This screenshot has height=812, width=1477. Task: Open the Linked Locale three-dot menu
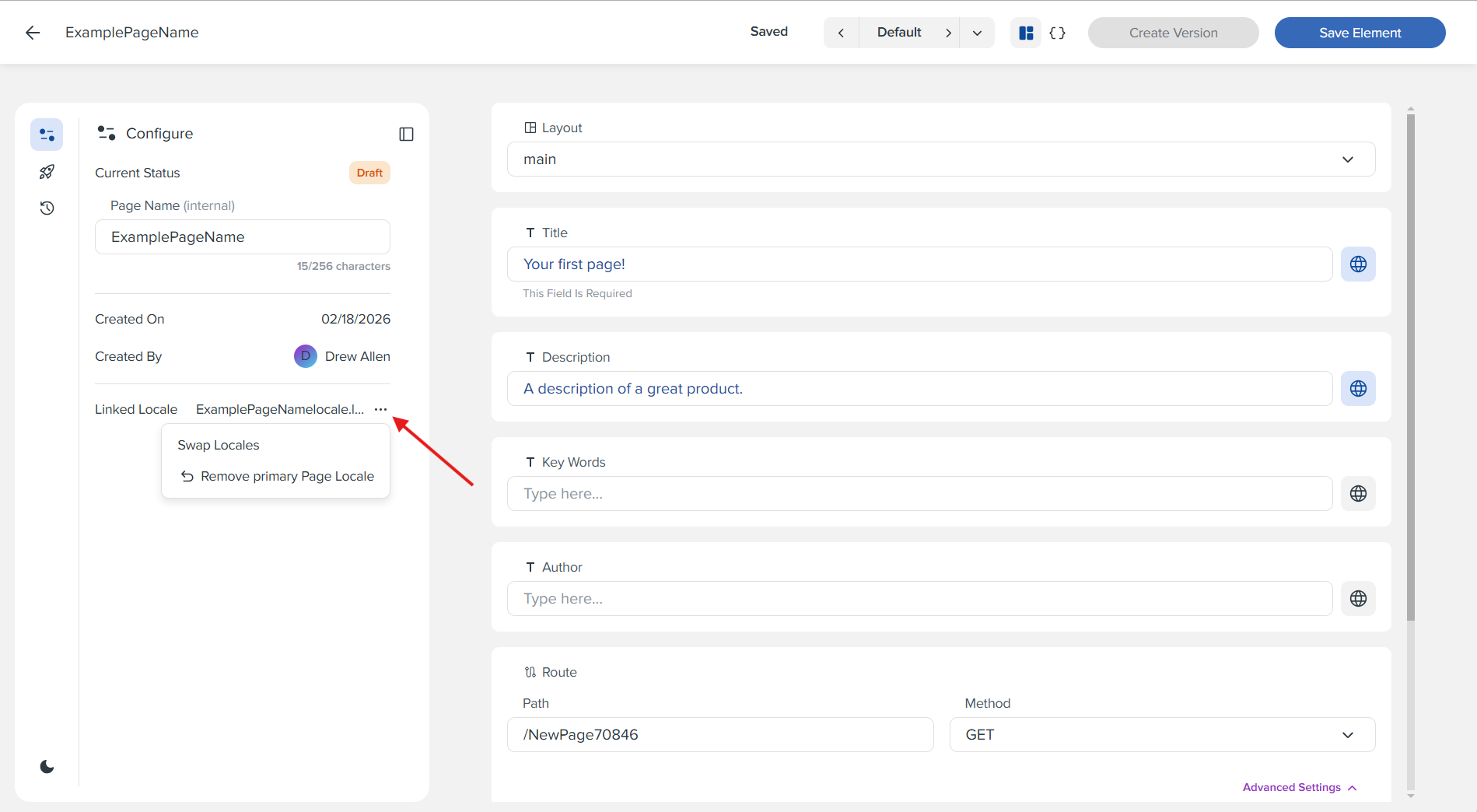coord(380,408)
